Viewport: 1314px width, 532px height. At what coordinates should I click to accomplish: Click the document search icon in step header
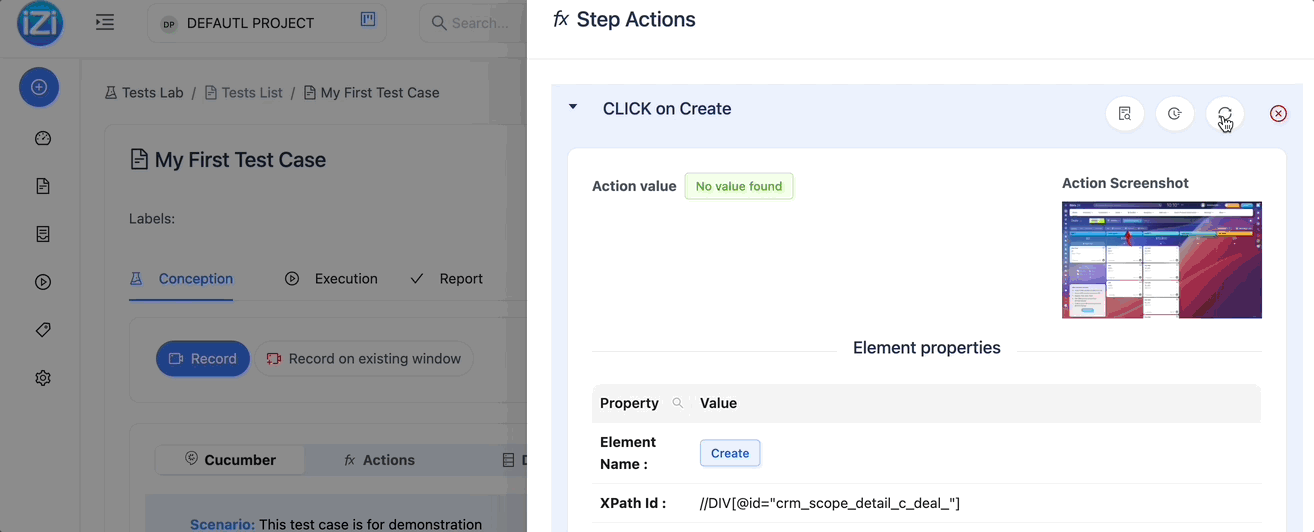click(x=1125, y=114)
